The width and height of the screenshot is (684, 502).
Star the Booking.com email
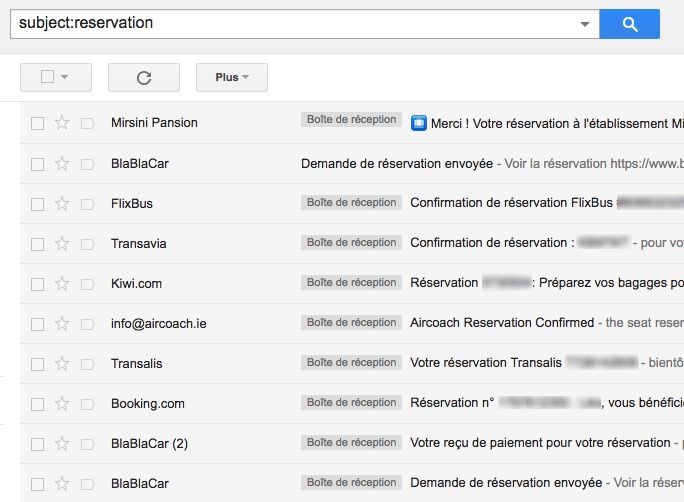62,403
